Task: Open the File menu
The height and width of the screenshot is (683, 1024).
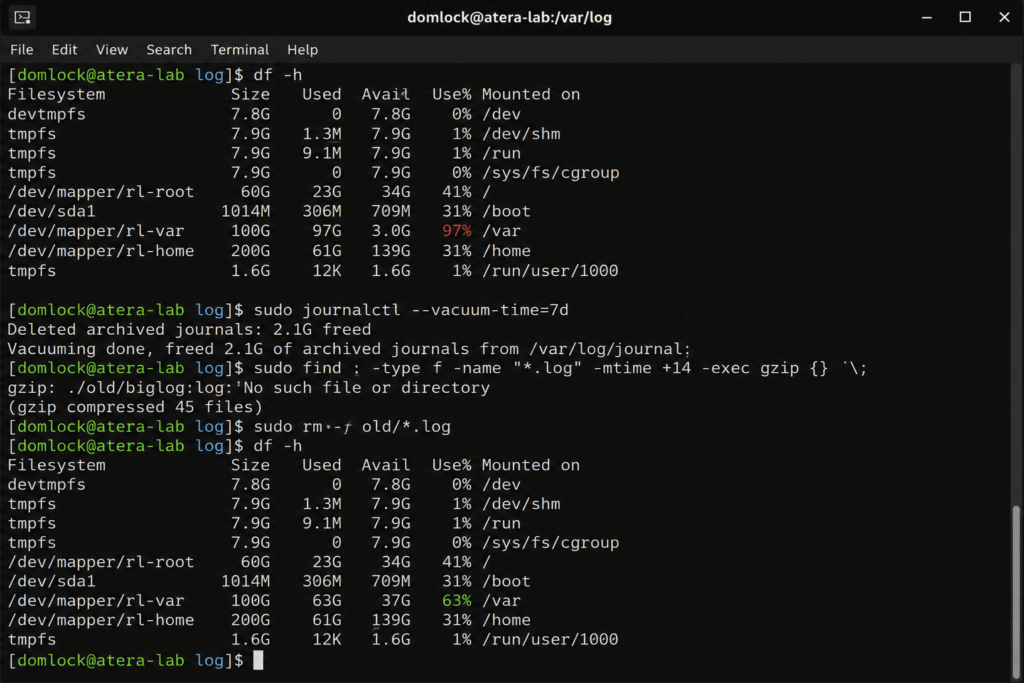Action: point(22,50)
